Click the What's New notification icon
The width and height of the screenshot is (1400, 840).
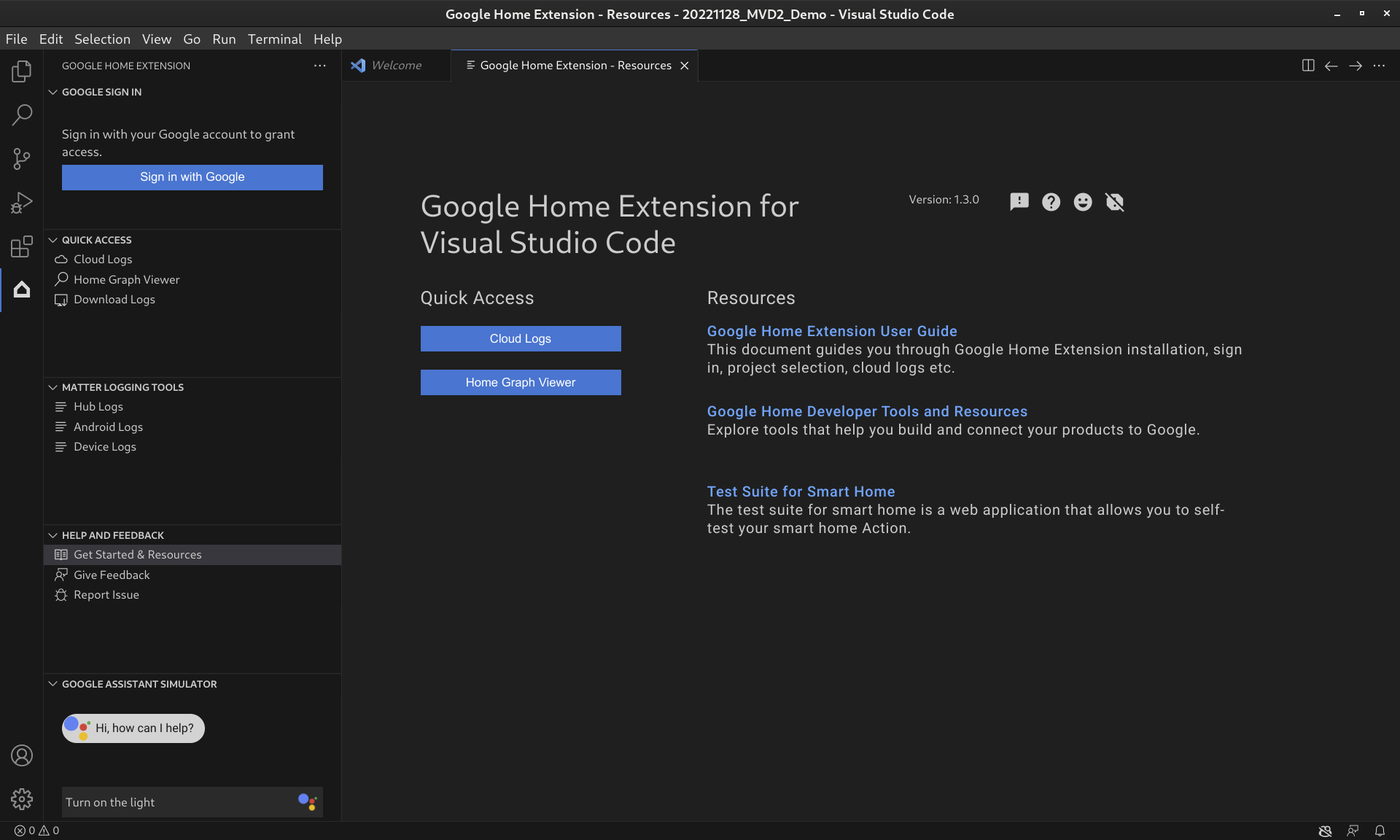point(1019,201)
